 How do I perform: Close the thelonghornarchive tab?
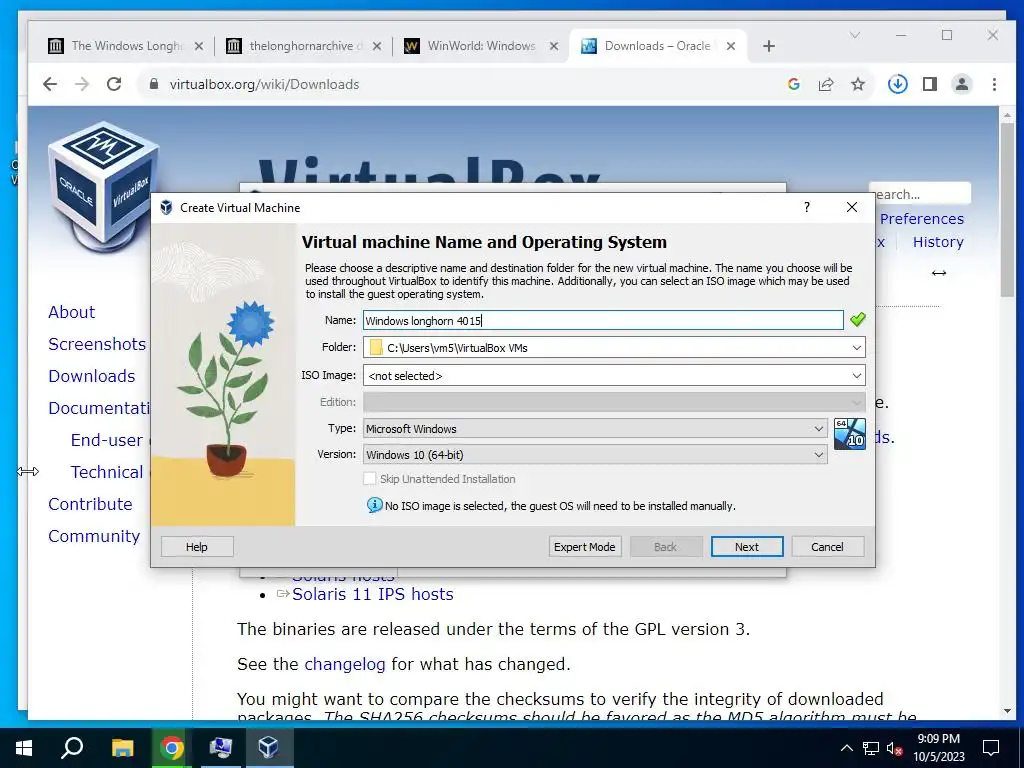[x=377, y=46]
